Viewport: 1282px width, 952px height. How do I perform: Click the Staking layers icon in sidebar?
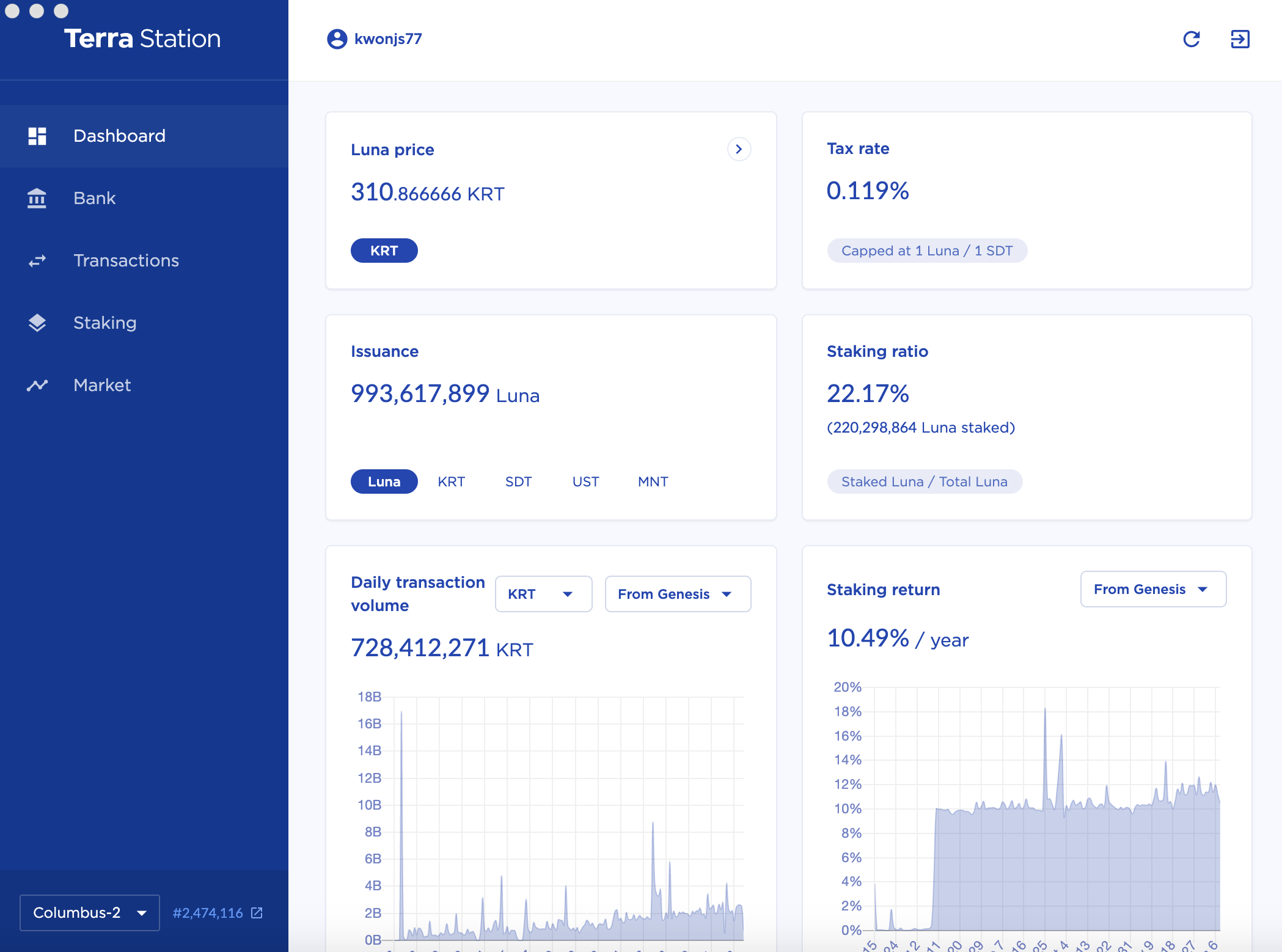(x=37, y=323)
